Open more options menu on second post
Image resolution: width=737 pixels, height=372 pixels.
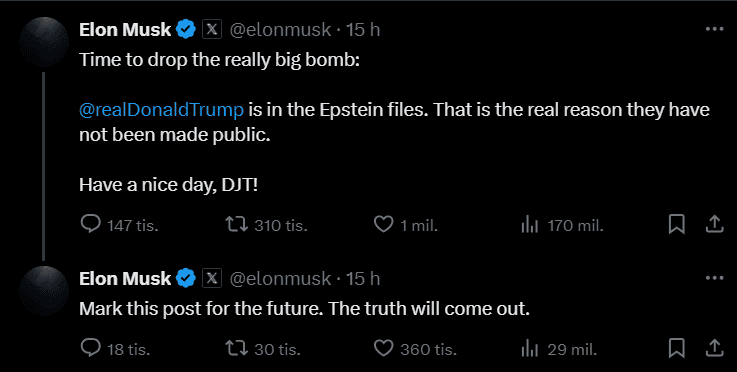pos(714,278)
